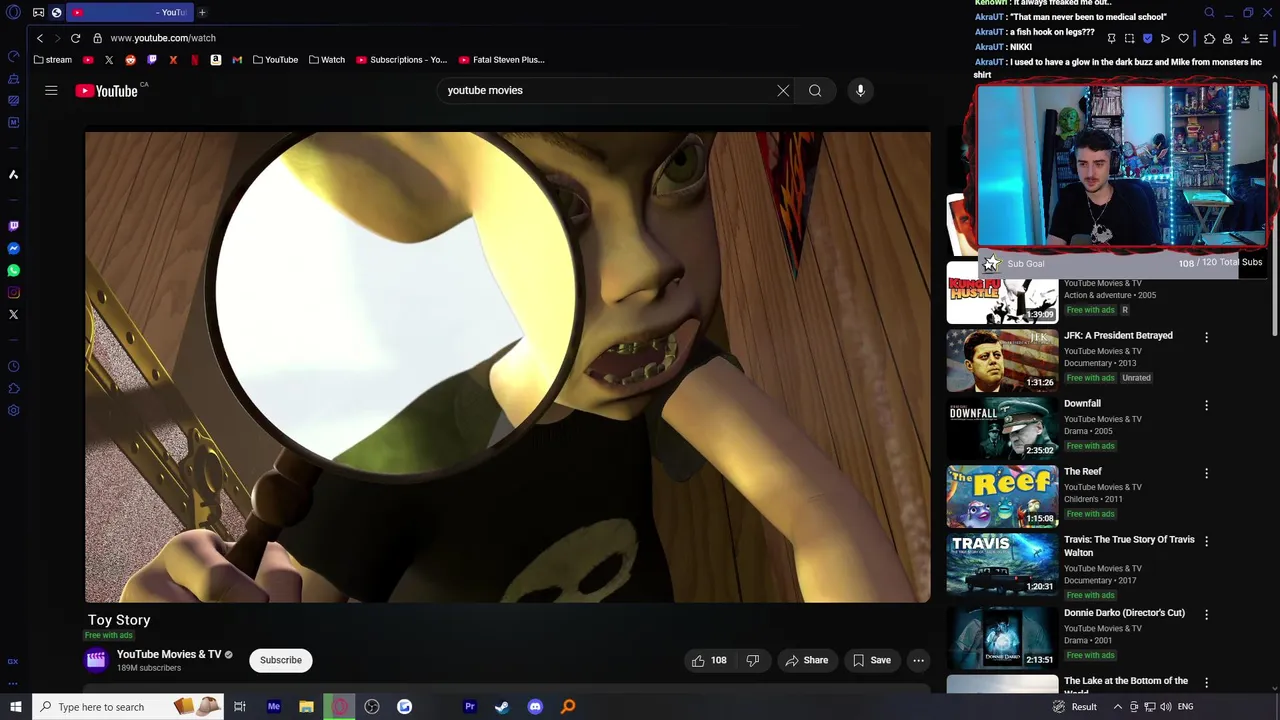Go to YouTube home via logo
This screenshot has width=1280, height=720.
pos(106,91)
